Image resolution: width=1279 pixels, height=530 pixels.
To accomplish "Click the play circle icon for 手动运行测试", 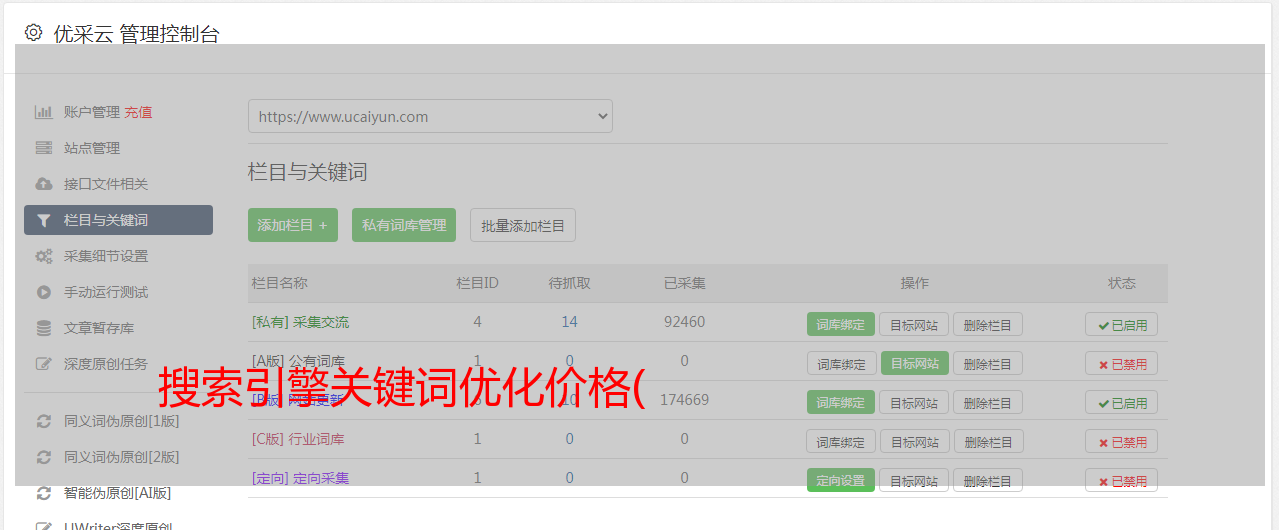I will [x=43, y=292].
